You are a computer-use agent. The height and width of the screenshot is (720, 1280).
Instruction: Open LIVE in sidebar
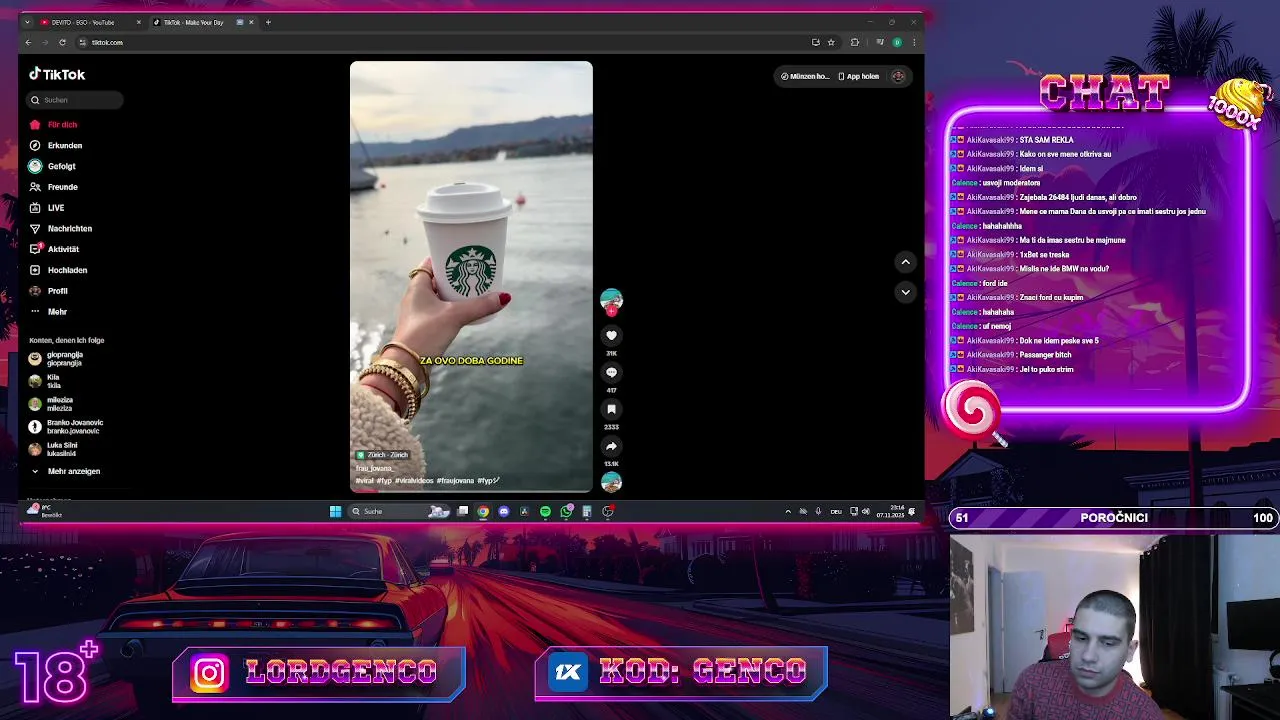tap(47, 208)
